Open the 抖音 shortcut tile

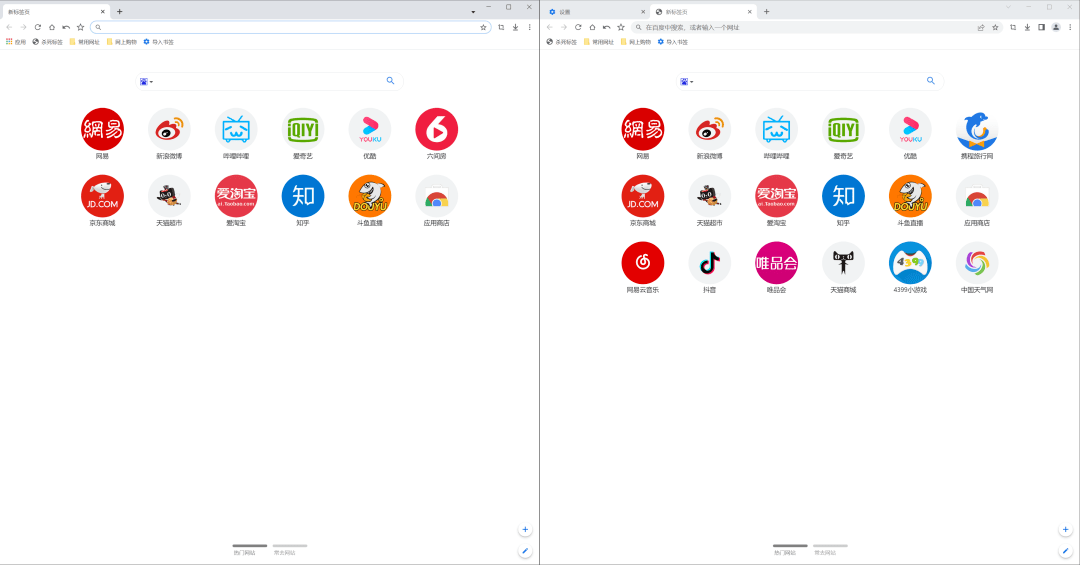709,263
